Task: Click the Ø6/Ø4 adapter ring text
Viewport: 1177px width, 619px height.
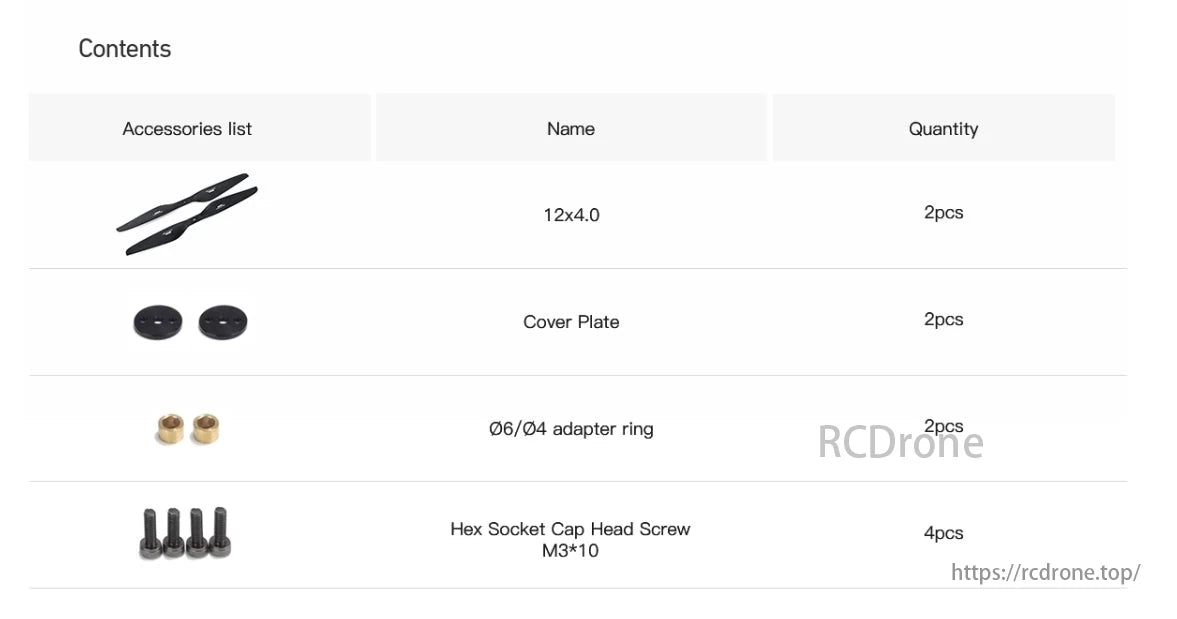Action: coord(571,429)
